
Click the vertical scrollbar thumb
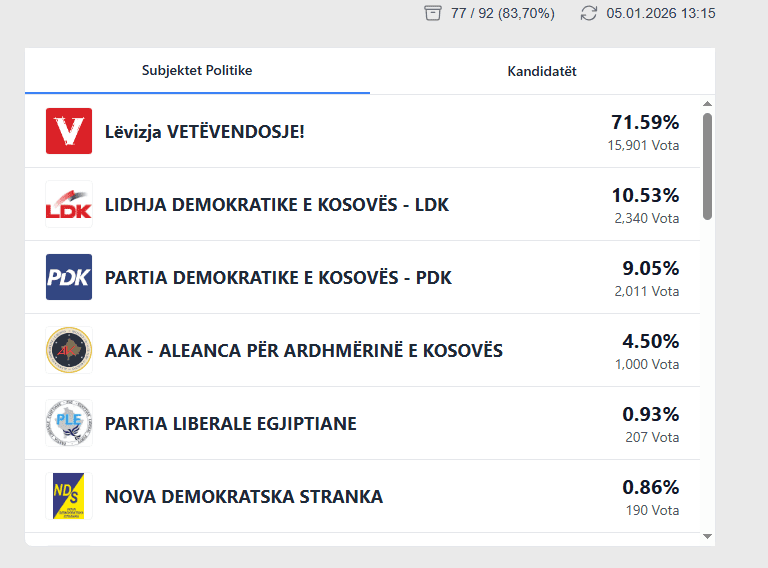(707, 165)
